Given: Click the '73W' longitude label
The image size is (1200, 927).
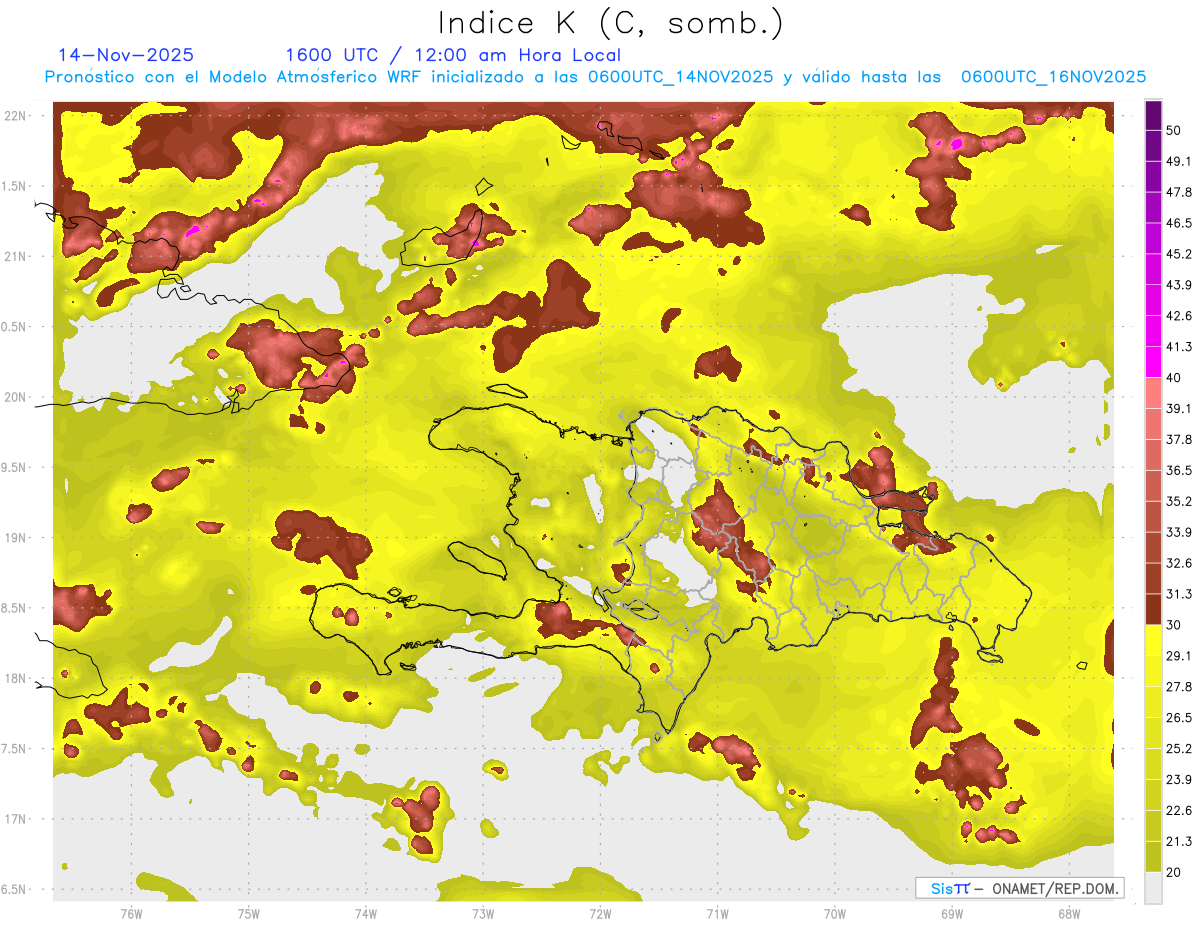Looking at the screenshot, I should (483, 914).
